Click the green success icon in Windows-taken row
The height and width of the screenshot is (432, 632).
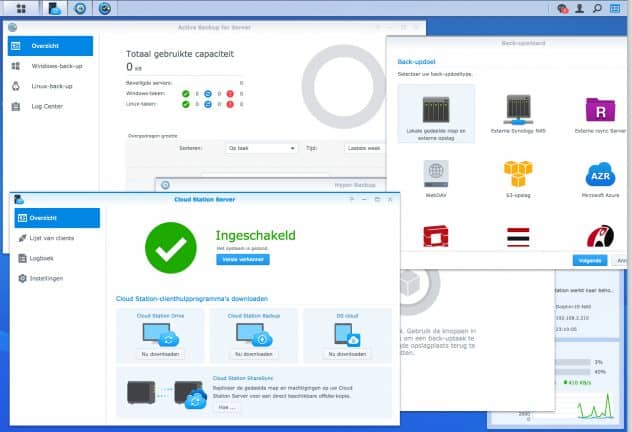tap(185, 94)
